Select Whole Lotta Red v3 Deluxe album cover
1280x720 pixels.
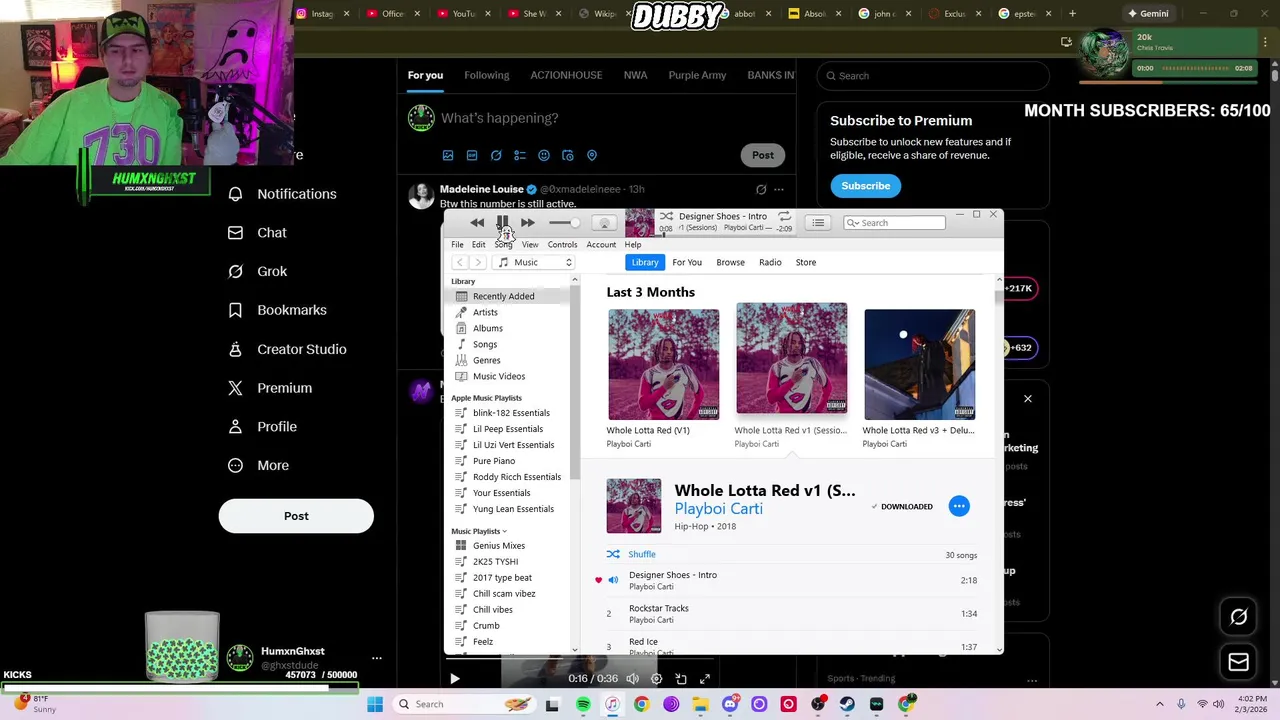tap(919, 364)
